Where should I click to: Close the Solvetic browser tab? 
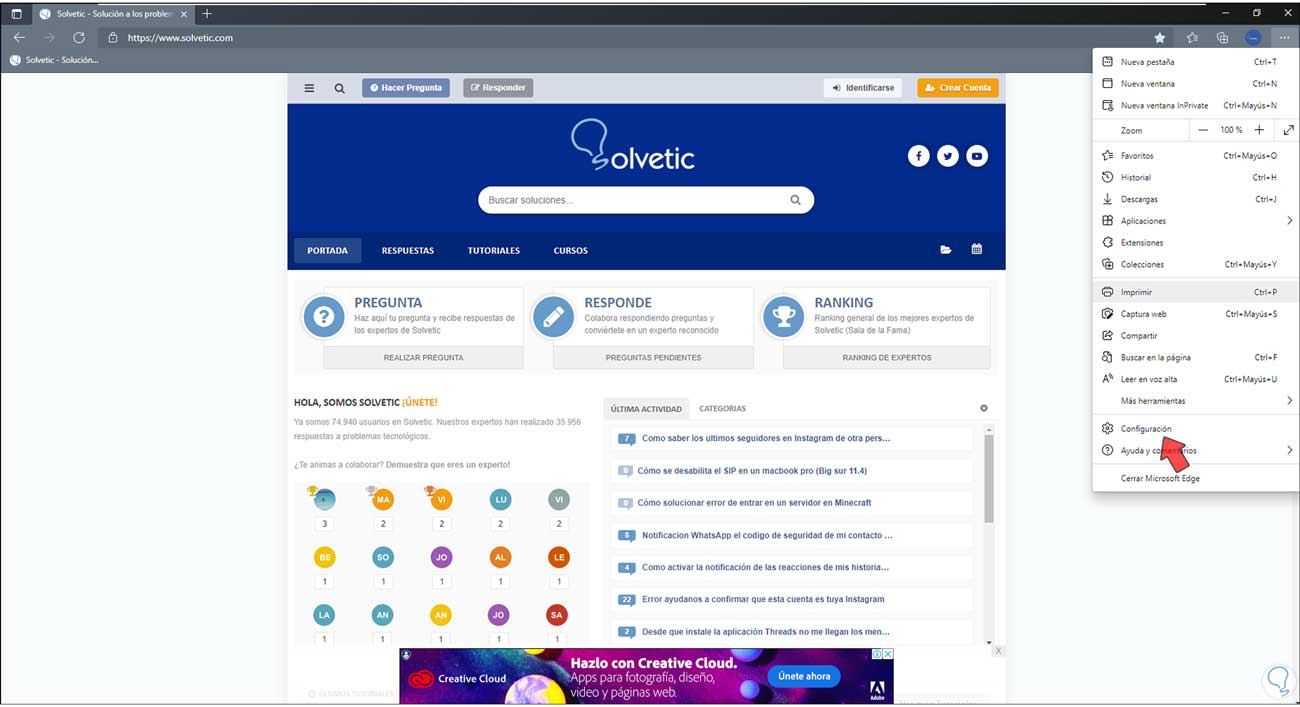[x=185, y=14]
